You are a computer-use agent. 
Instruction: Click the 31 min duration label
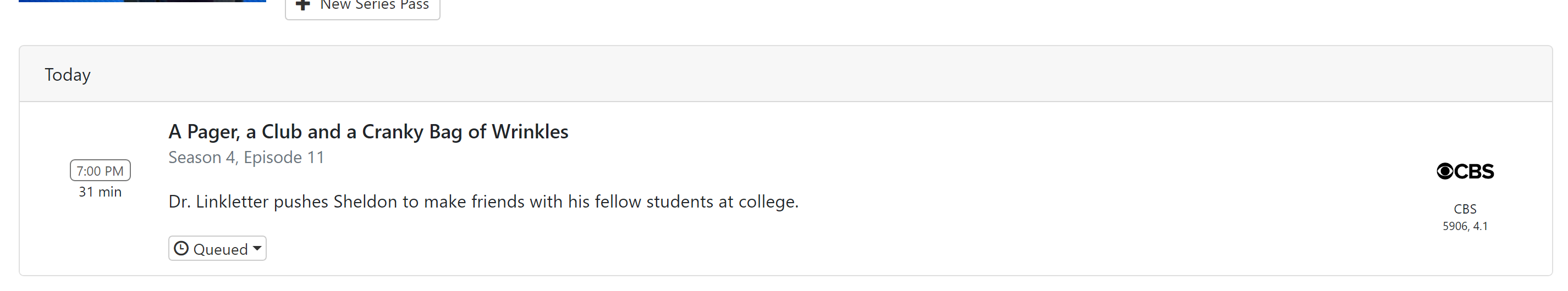(100, 192)
